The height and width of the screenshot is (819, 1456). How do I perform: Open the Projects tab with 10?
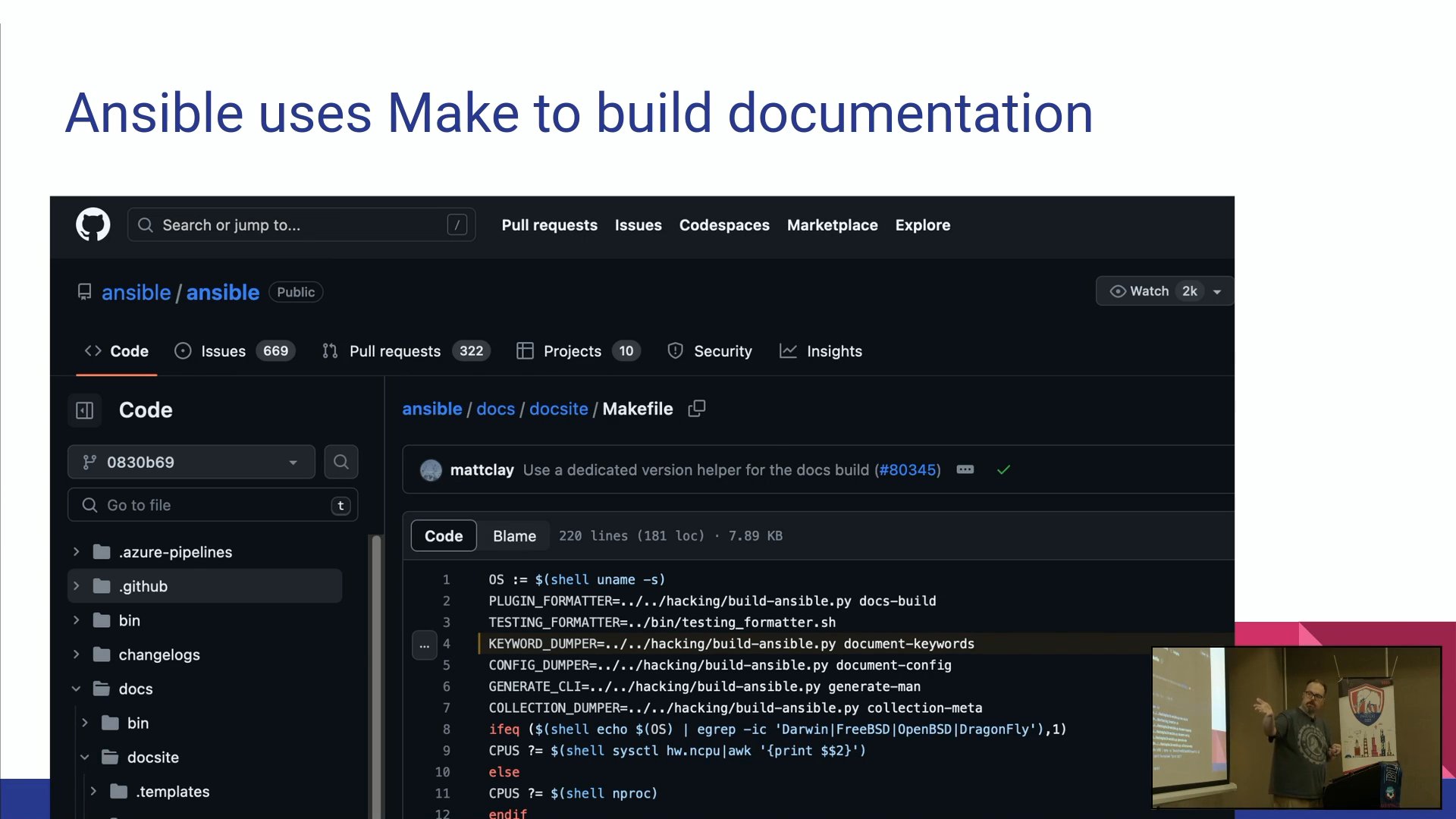[x=578, y=351]
